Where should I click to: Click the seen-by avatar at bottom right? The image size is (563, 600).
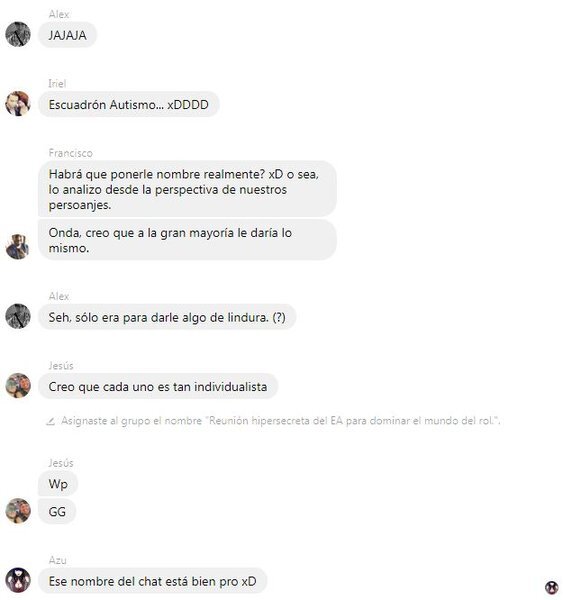pyautogui.click(x=551, y=587)
